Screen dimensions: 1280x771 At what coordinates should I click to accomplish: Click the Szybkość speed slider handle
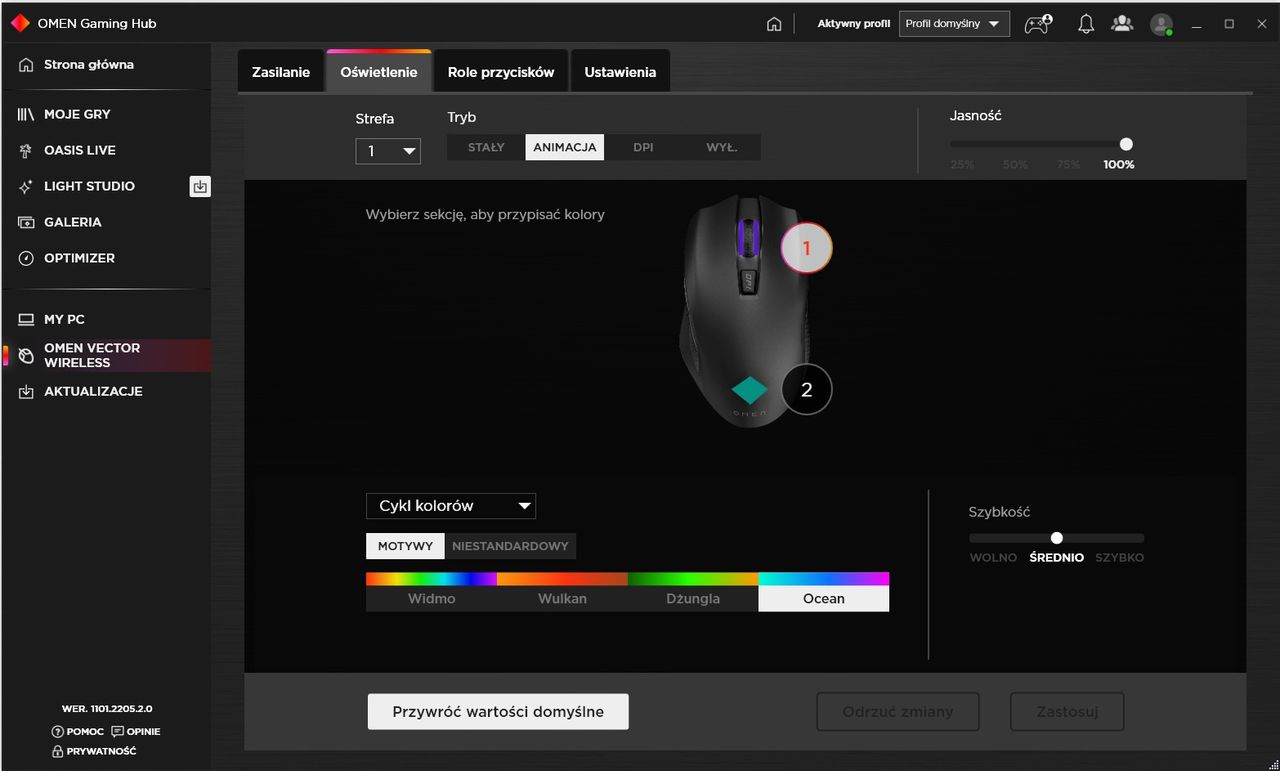click(1057, 538)
